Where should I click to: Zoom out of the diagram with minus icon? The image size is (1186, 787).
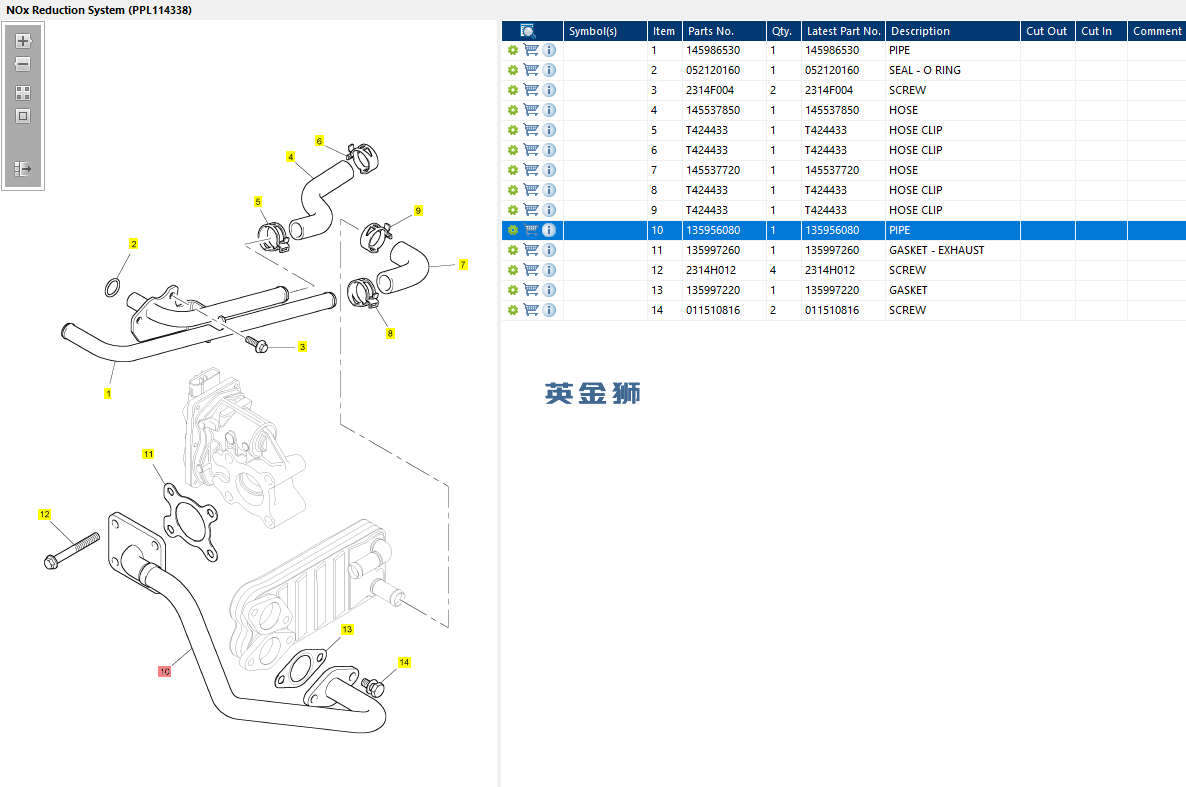[x=23, y=64]
